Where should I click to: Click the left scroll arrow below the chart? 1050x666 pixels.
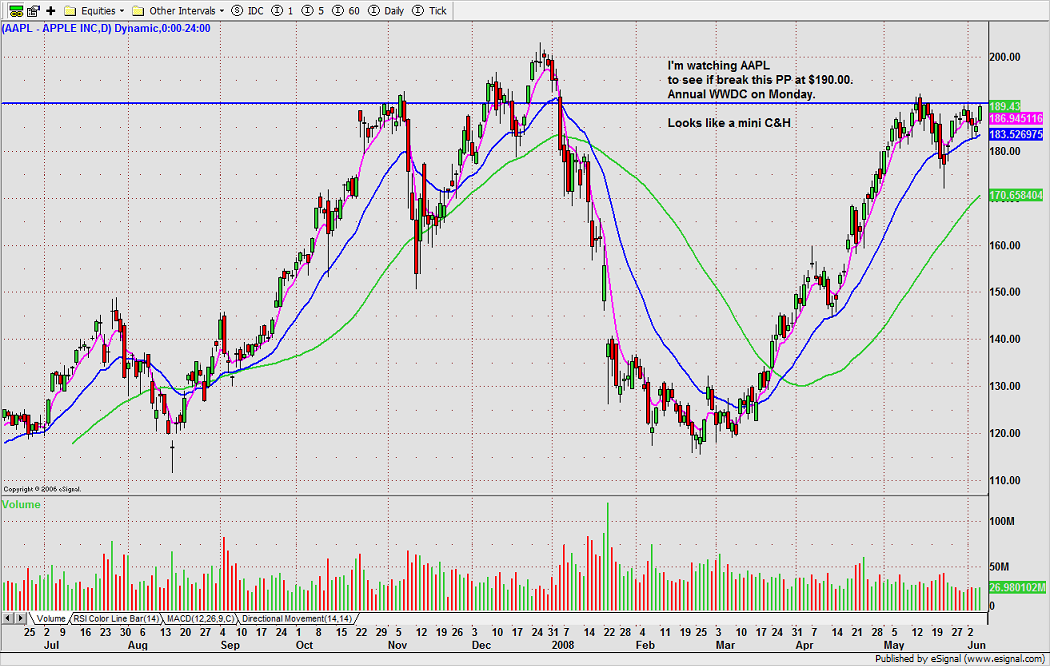click(x=9, y=618)
